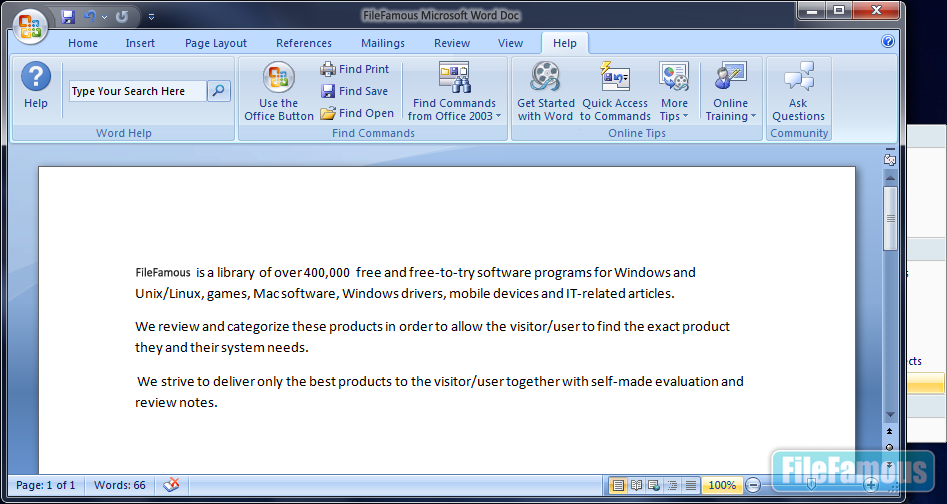Switch to the Page Layout tab
Viewport: 947px width, 504px height.
coord(216,43)
